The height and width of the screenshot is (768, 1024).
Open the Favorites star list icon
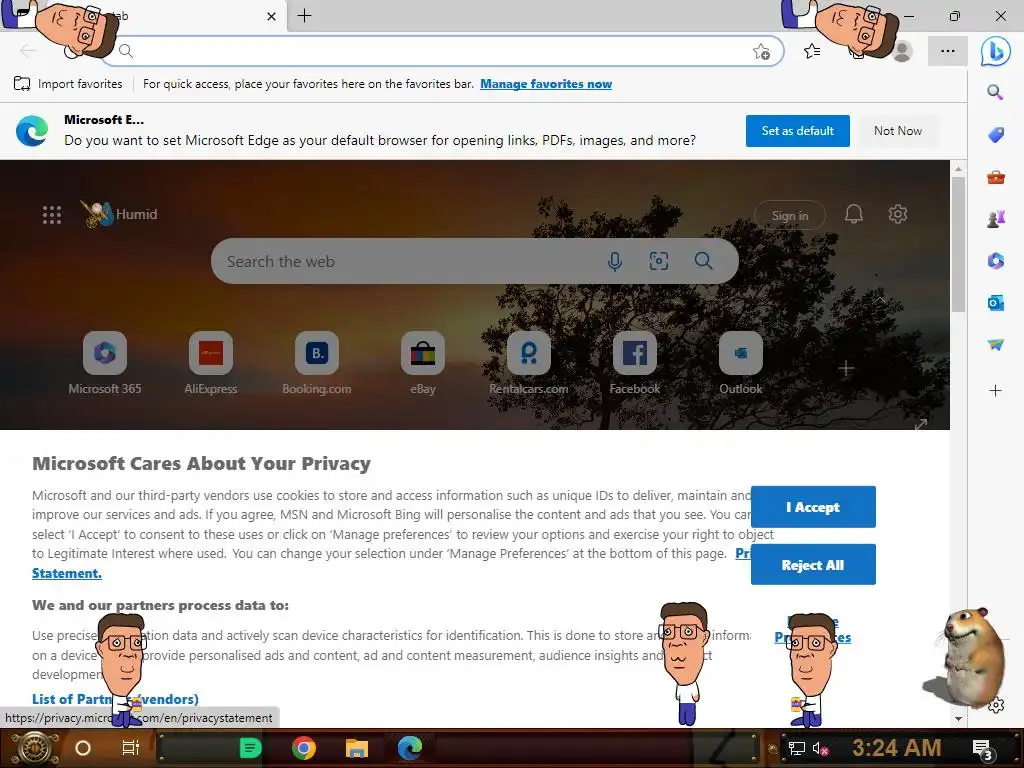pos(812,51)
